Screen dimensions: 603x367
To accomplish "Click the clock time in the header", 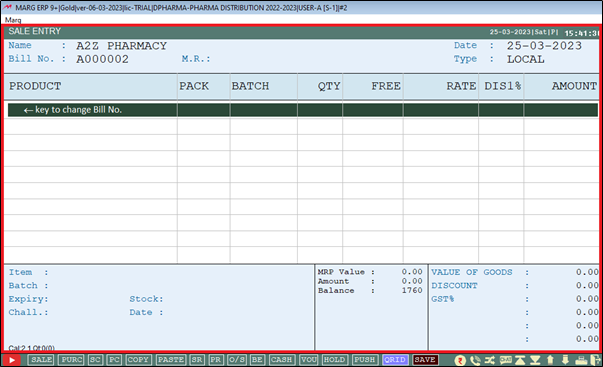I will tap(581, 33).
